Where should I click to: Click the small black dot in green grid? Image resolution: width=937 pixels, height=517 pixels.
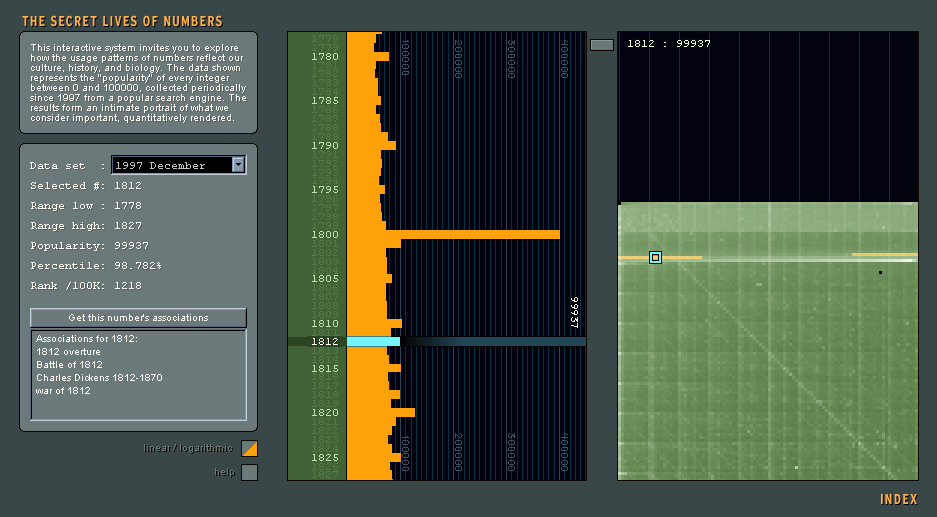(880, 273)
